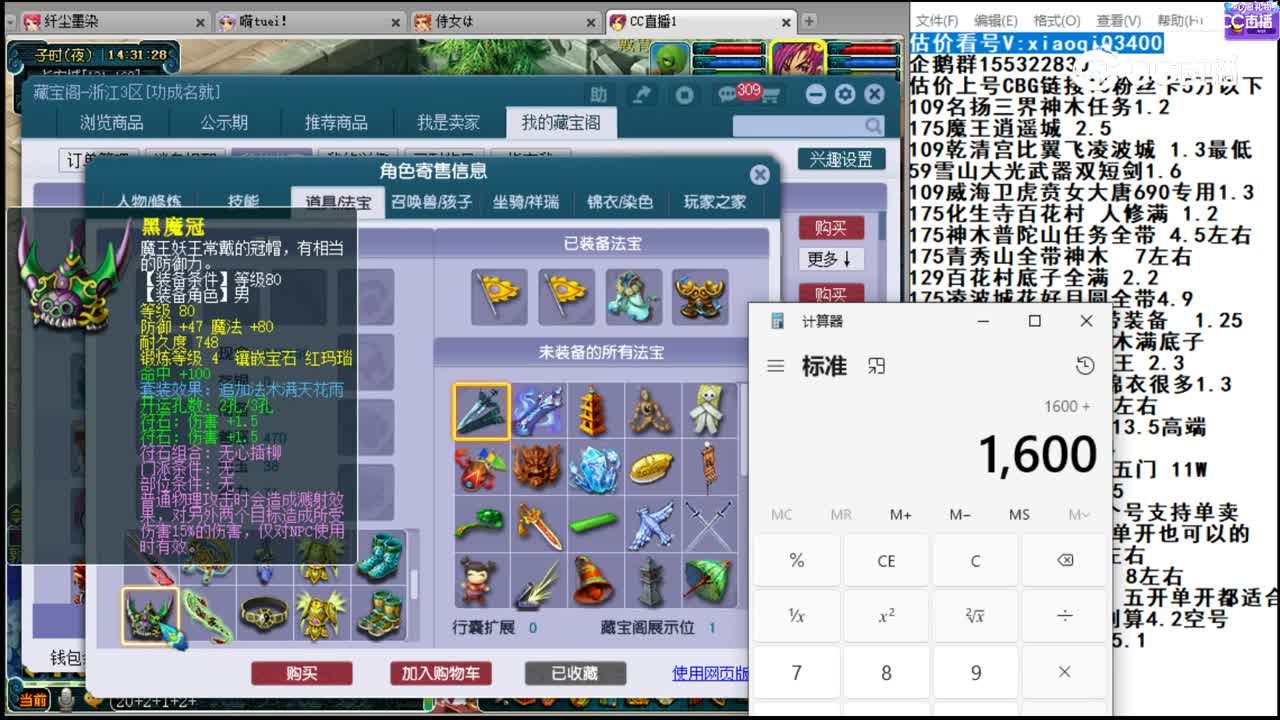1280x720 pixels.
Task: Click calculator backspace button
Action: coord(1065,561)
